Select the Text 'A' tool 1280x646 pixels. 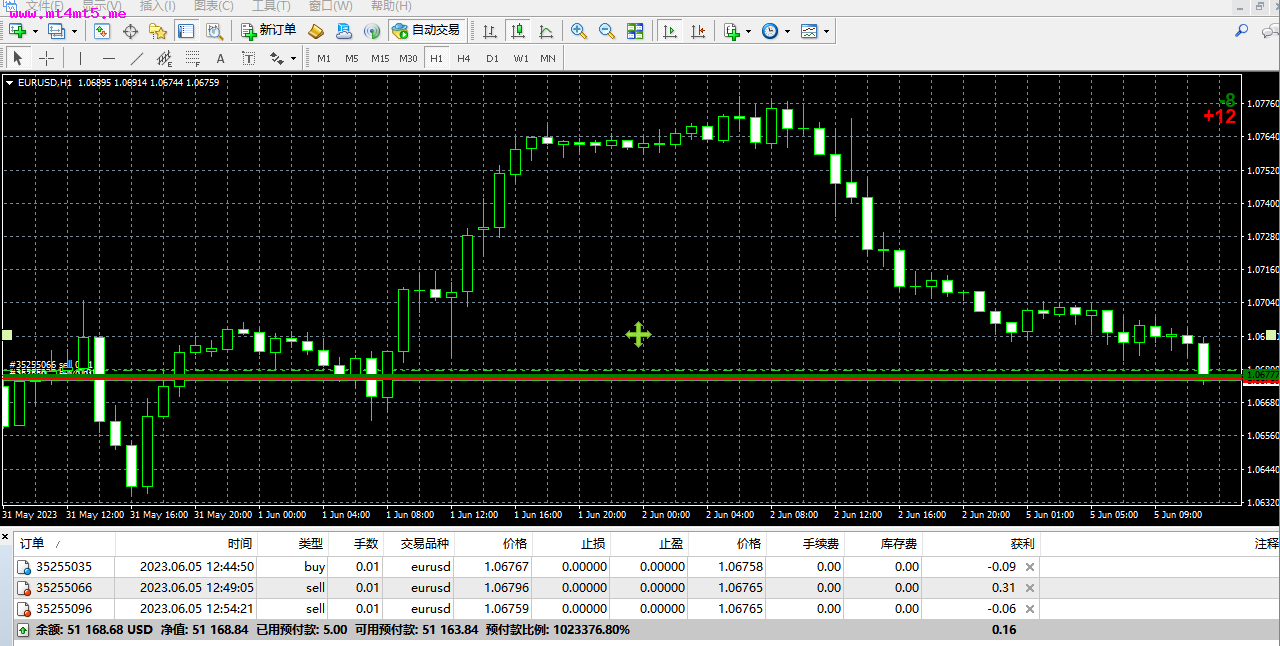[x=221, y=58]
